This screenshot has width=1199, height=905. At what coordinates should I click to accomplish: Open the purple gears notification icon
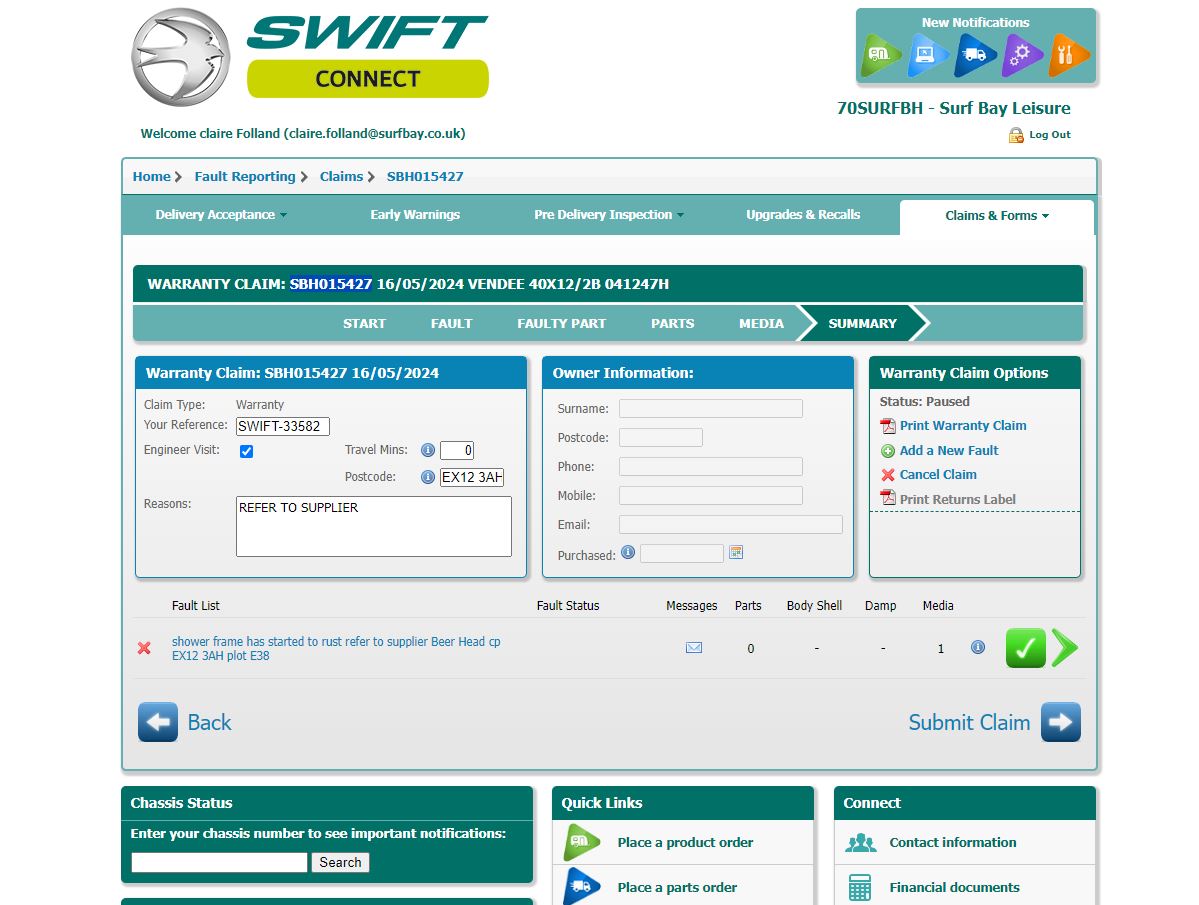[1021, 55]
